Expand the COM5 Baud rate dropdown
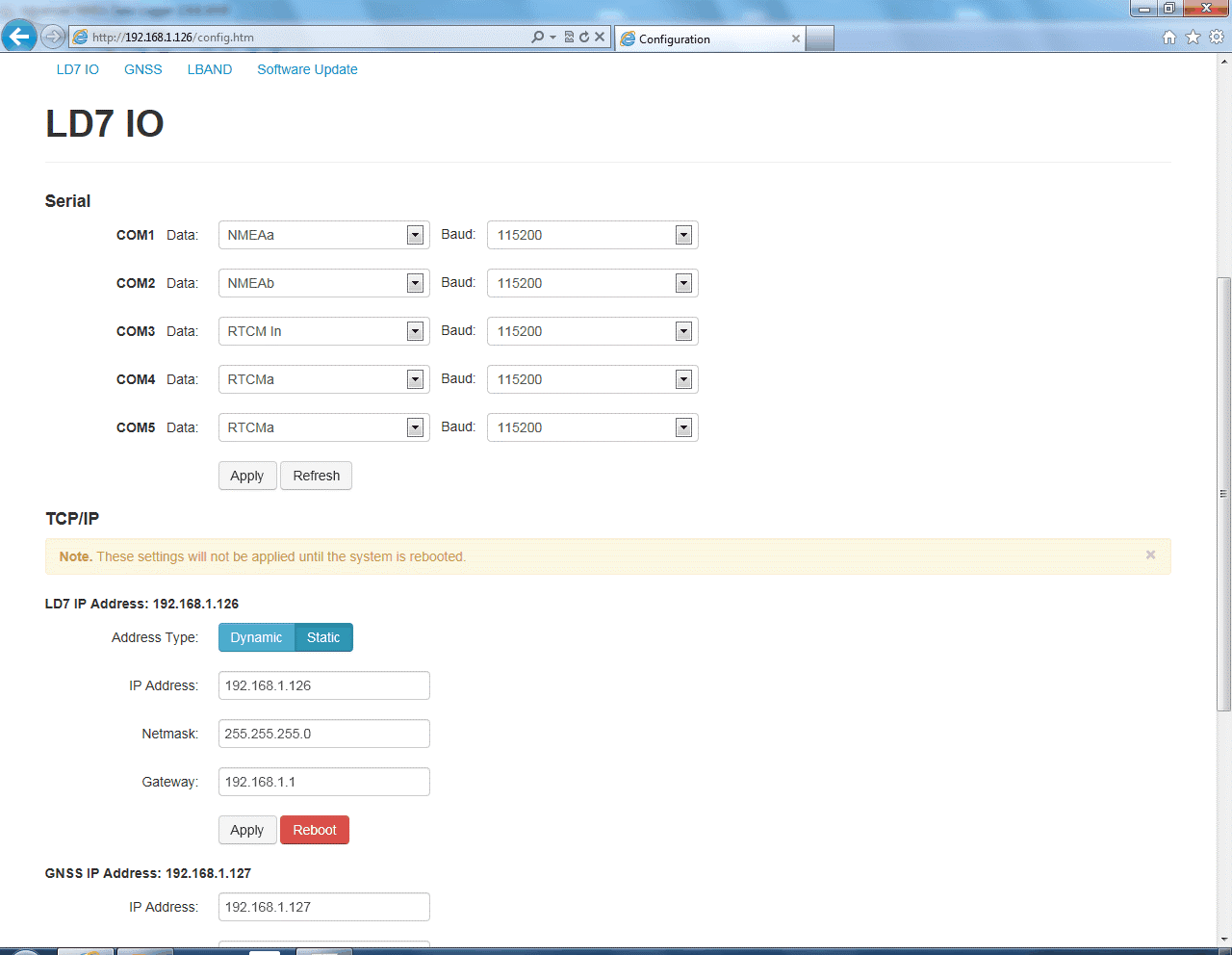Screen dimensions: 1232x955 pos(592,427)
